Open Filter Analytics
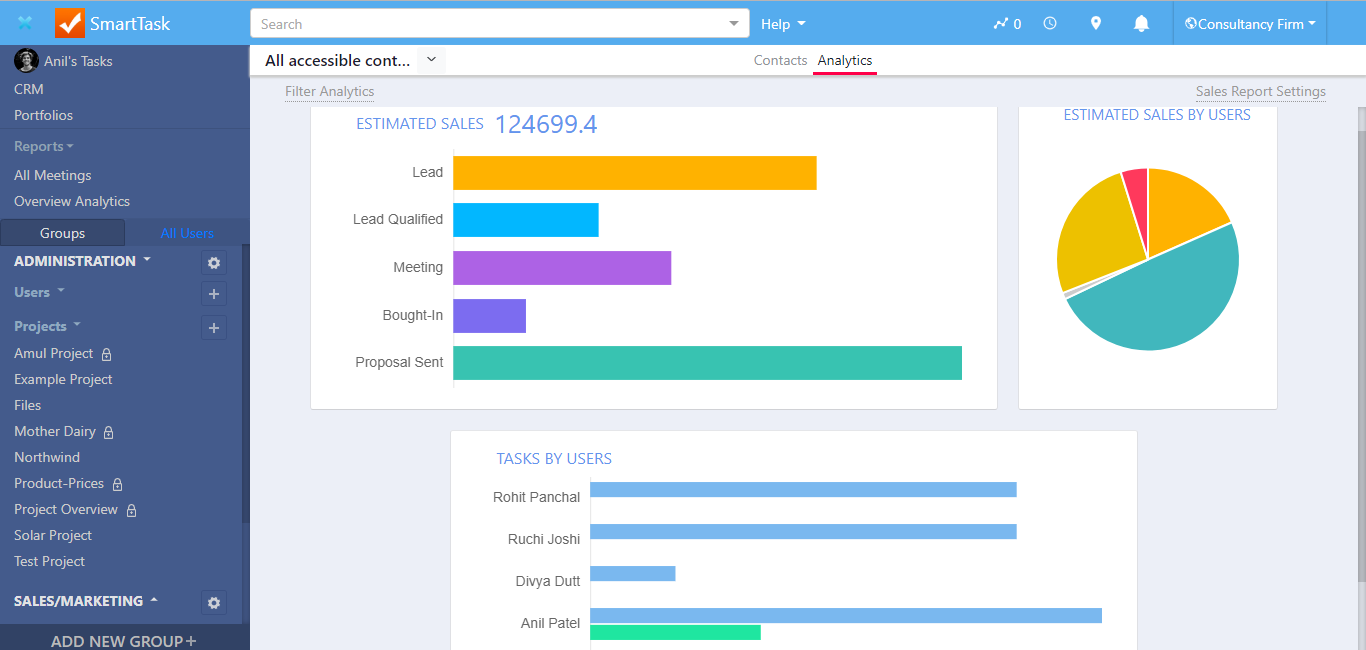 coord(330,91)
